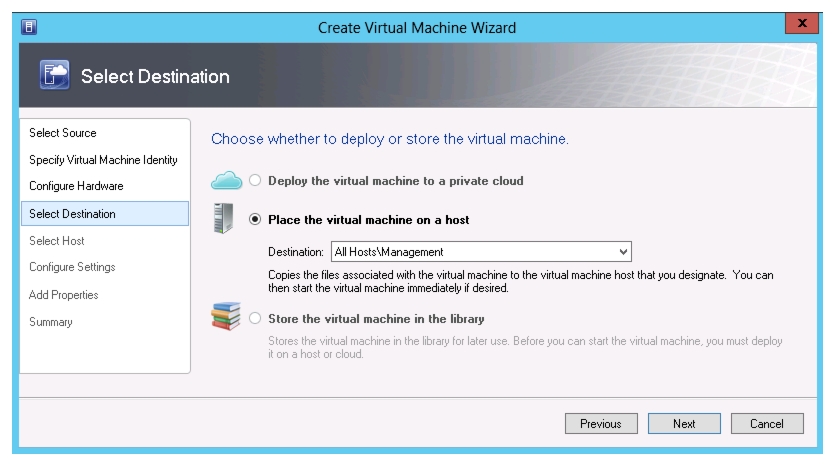
Task: Open the Summary step
Action: pos(51,322)
